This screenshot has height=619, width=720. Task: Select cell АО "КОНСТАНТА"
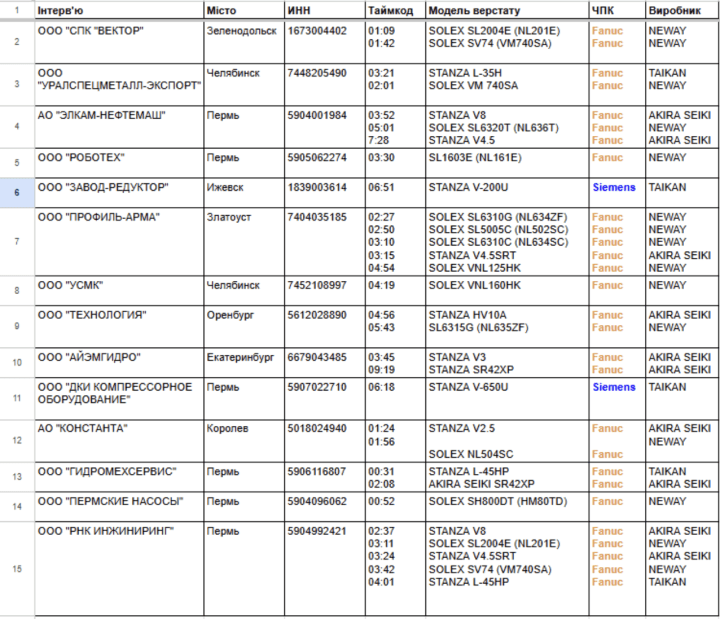click(x=119, y=441)
